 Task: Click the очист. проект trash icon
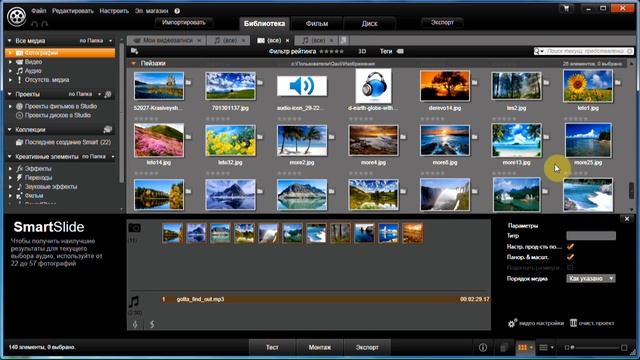pos(573,323)
